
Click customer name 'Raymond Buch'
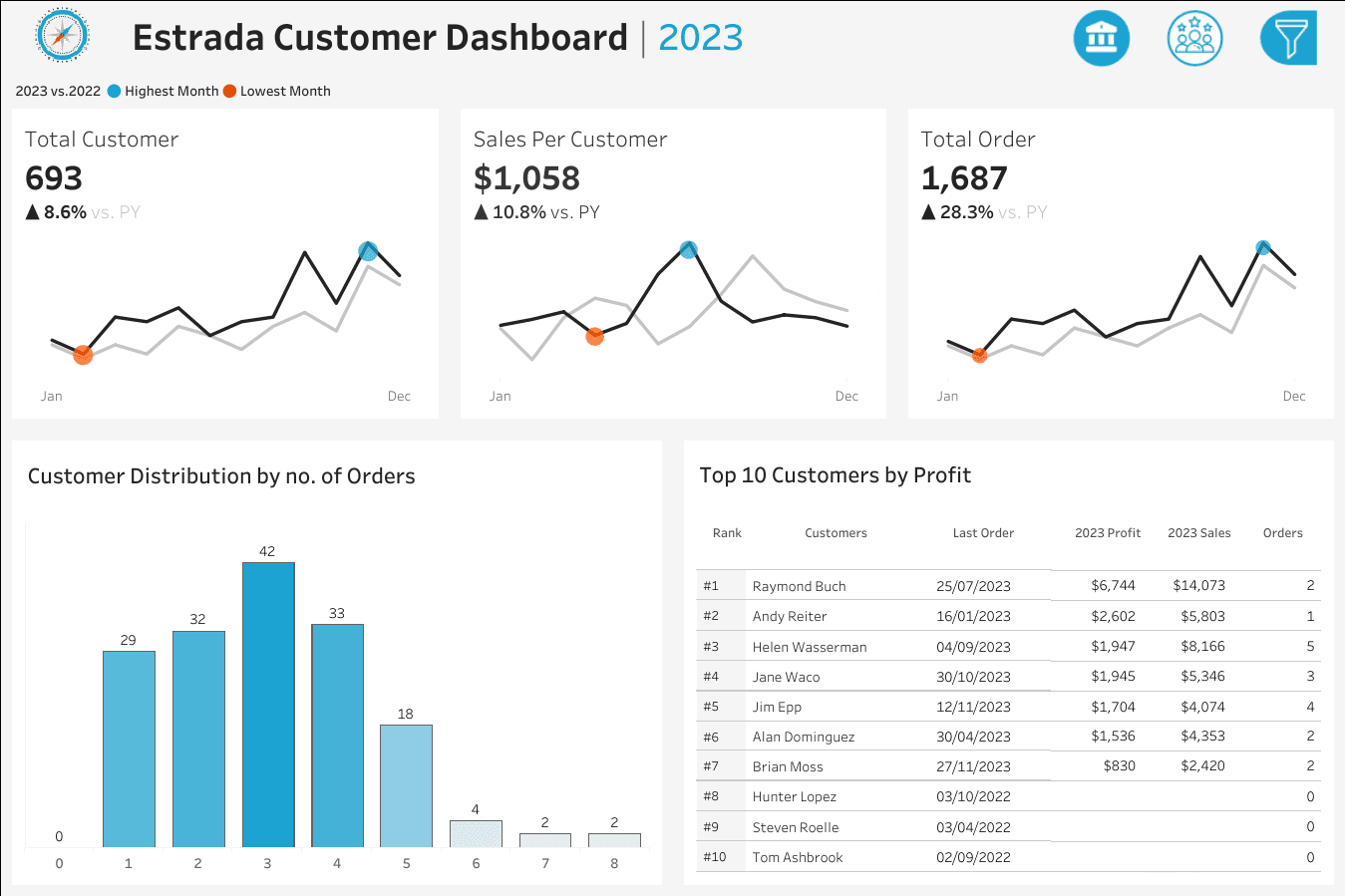800,585
